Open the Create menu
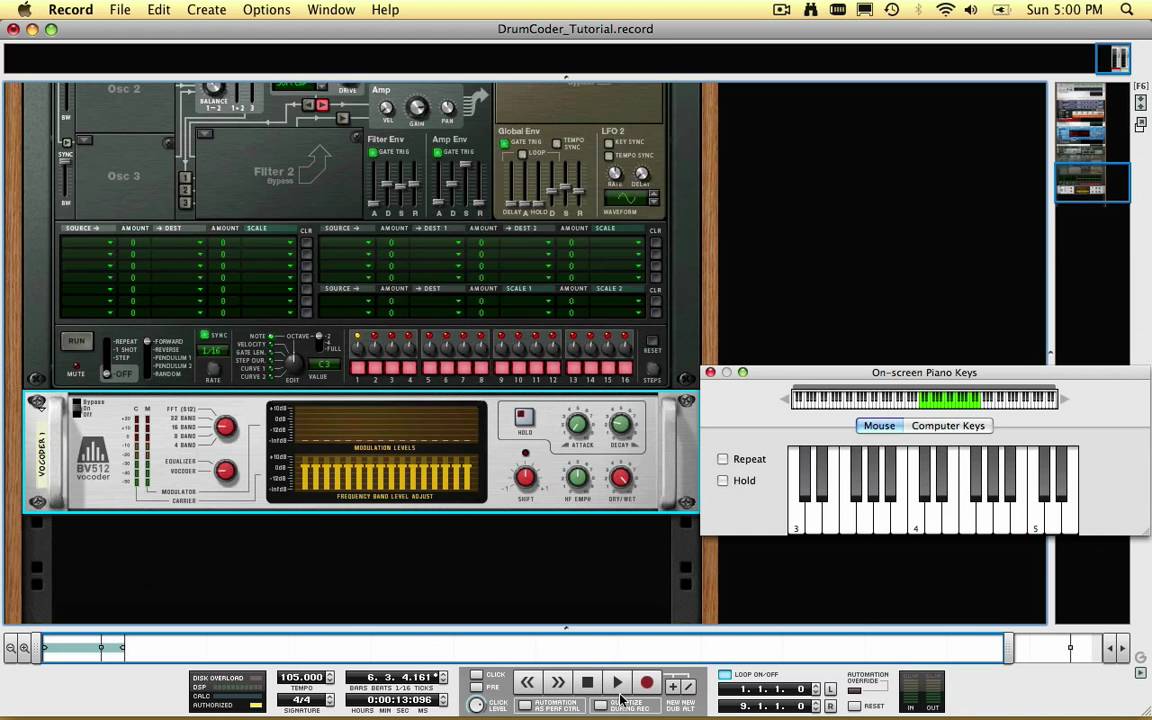Screen dimensions: 1152x720 [x=206, y=10]
